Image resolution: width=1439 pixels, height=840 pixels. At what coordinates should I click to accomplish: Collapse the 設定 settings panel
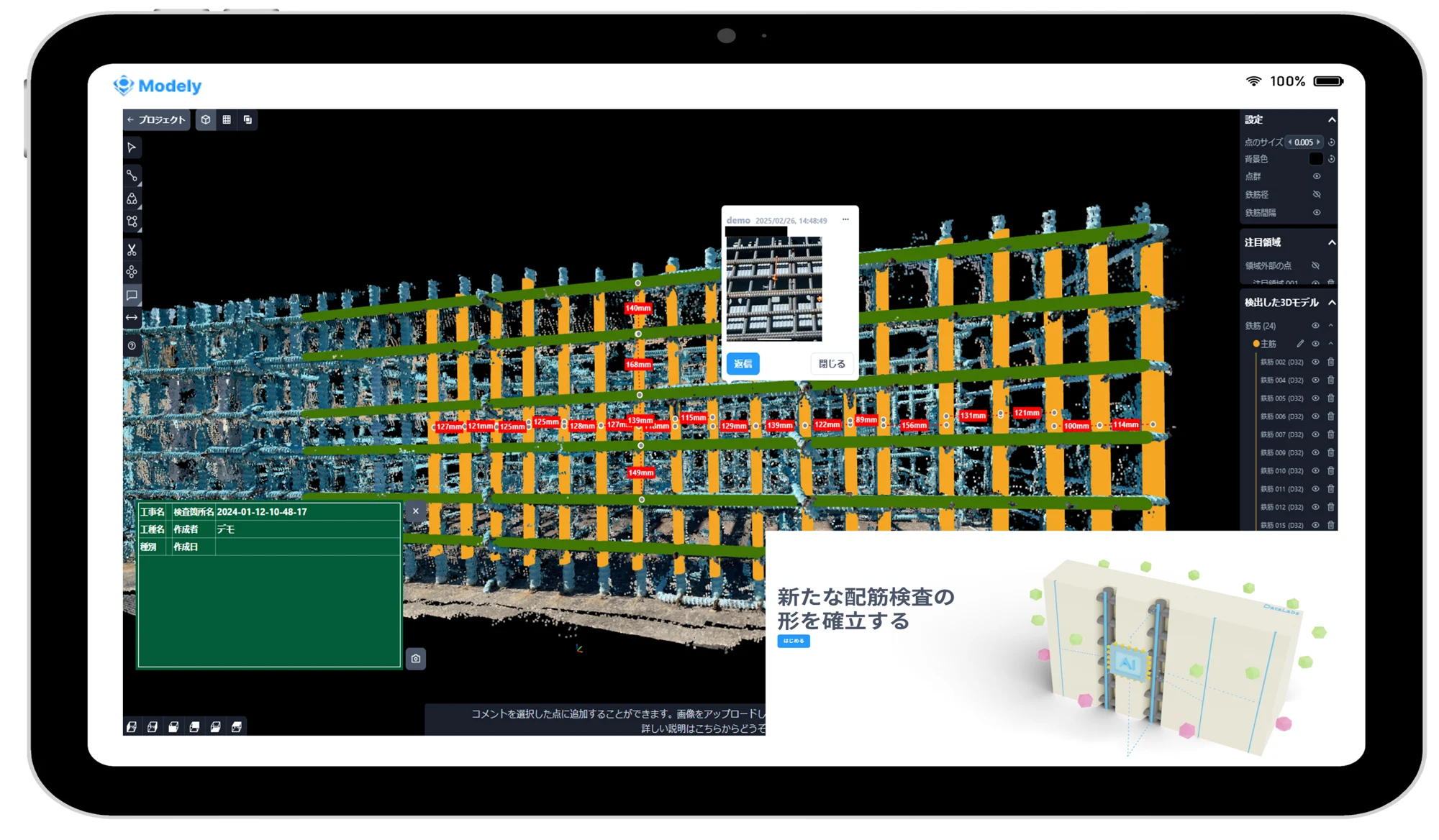[x=1331, y=119]
